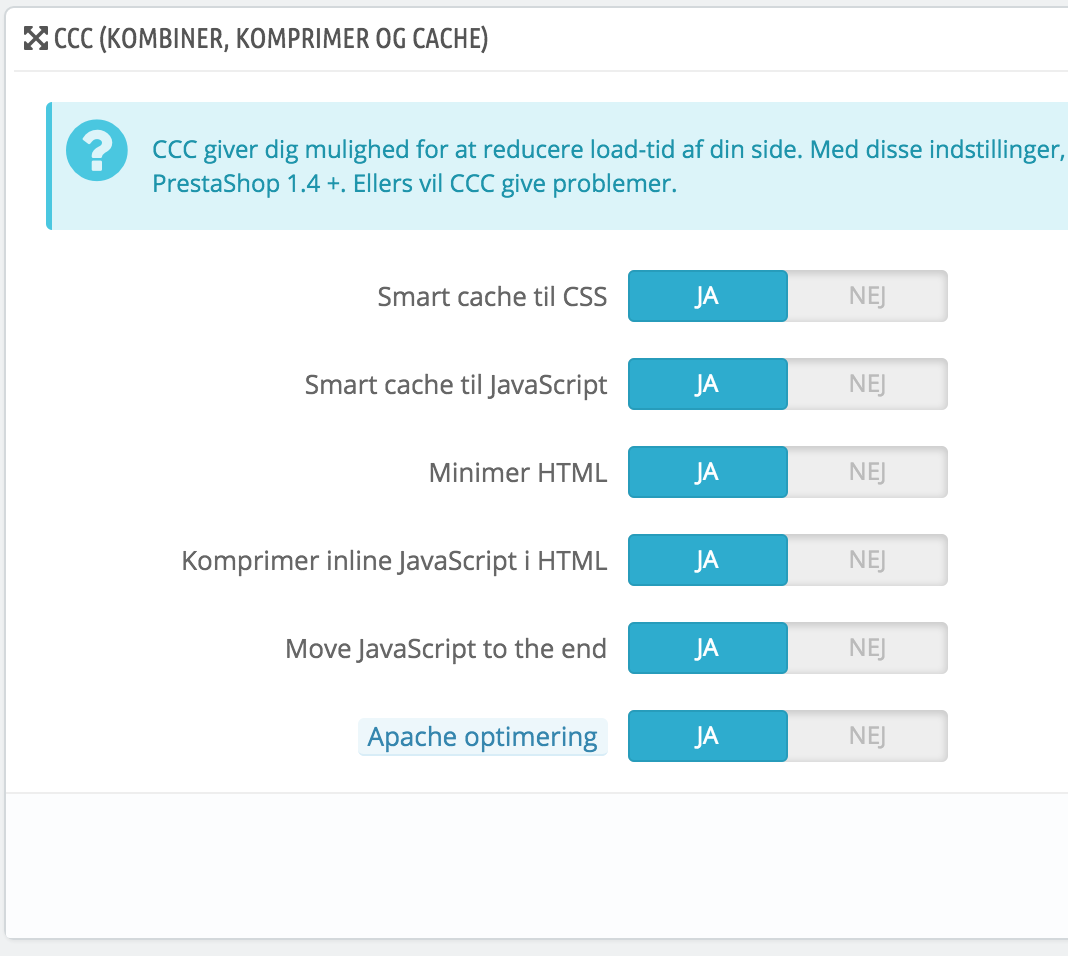Click the Move JavaScript to the end label
This screenshot has height=956, width=1068.
point(446,649)
